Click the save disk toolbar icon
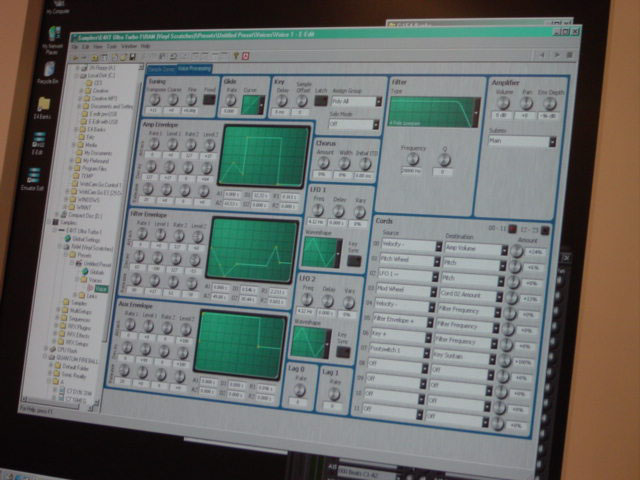The width and height of the screenshot is (640, 480). (132, 58)
